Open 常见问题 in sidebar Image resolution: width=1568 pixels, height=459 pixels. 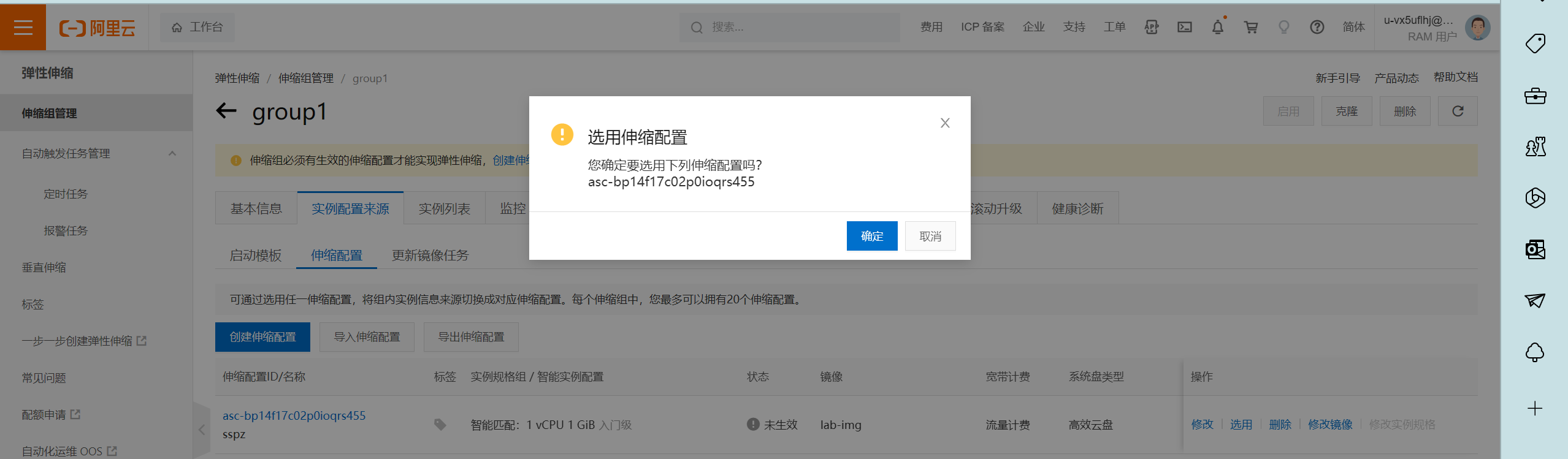pos(44,377)
